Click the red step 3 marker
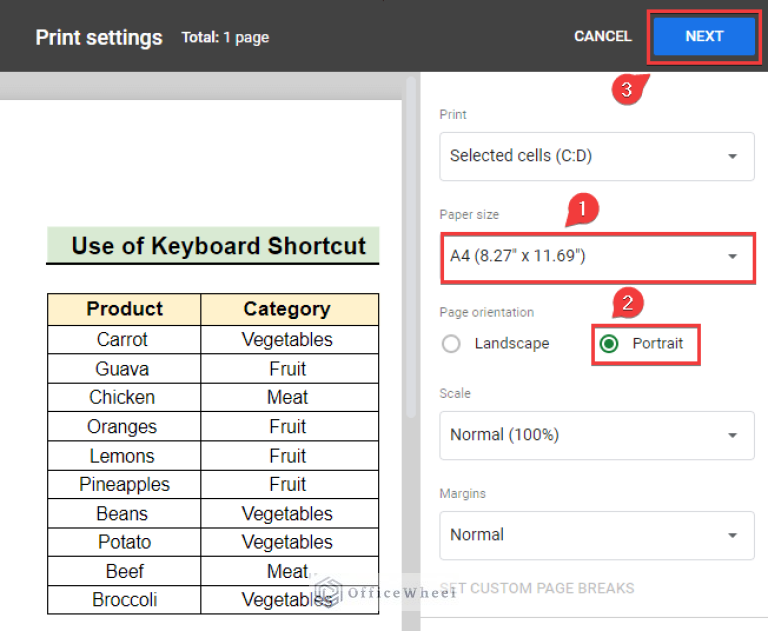768x631 pixels. [x=627, y=89]
